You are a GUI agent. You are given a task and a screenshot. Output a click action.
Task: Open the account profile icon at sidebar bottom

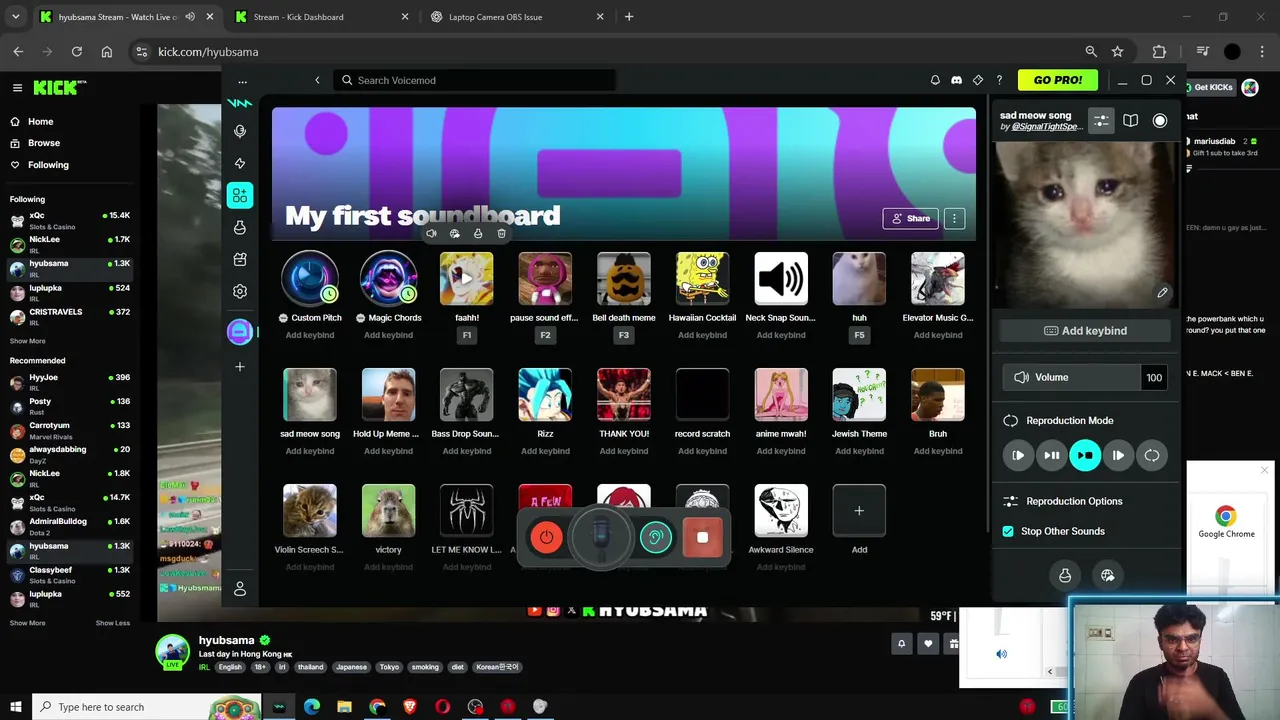pos(240,590)
